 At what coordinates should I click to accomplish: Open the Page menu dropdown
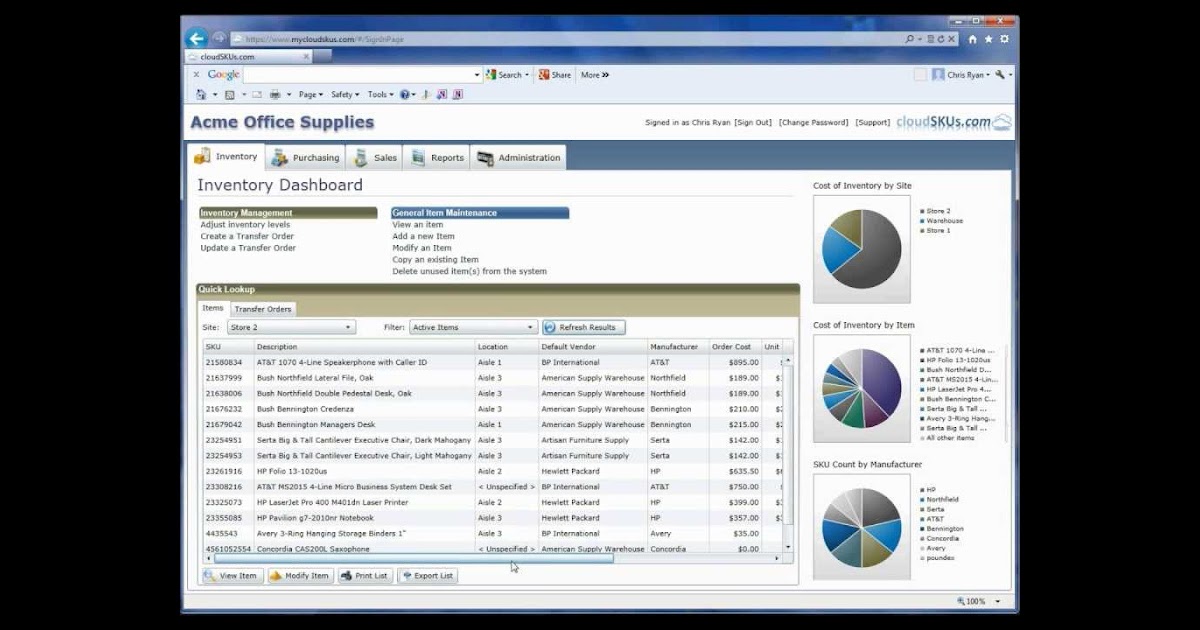[x=311, y=95]
